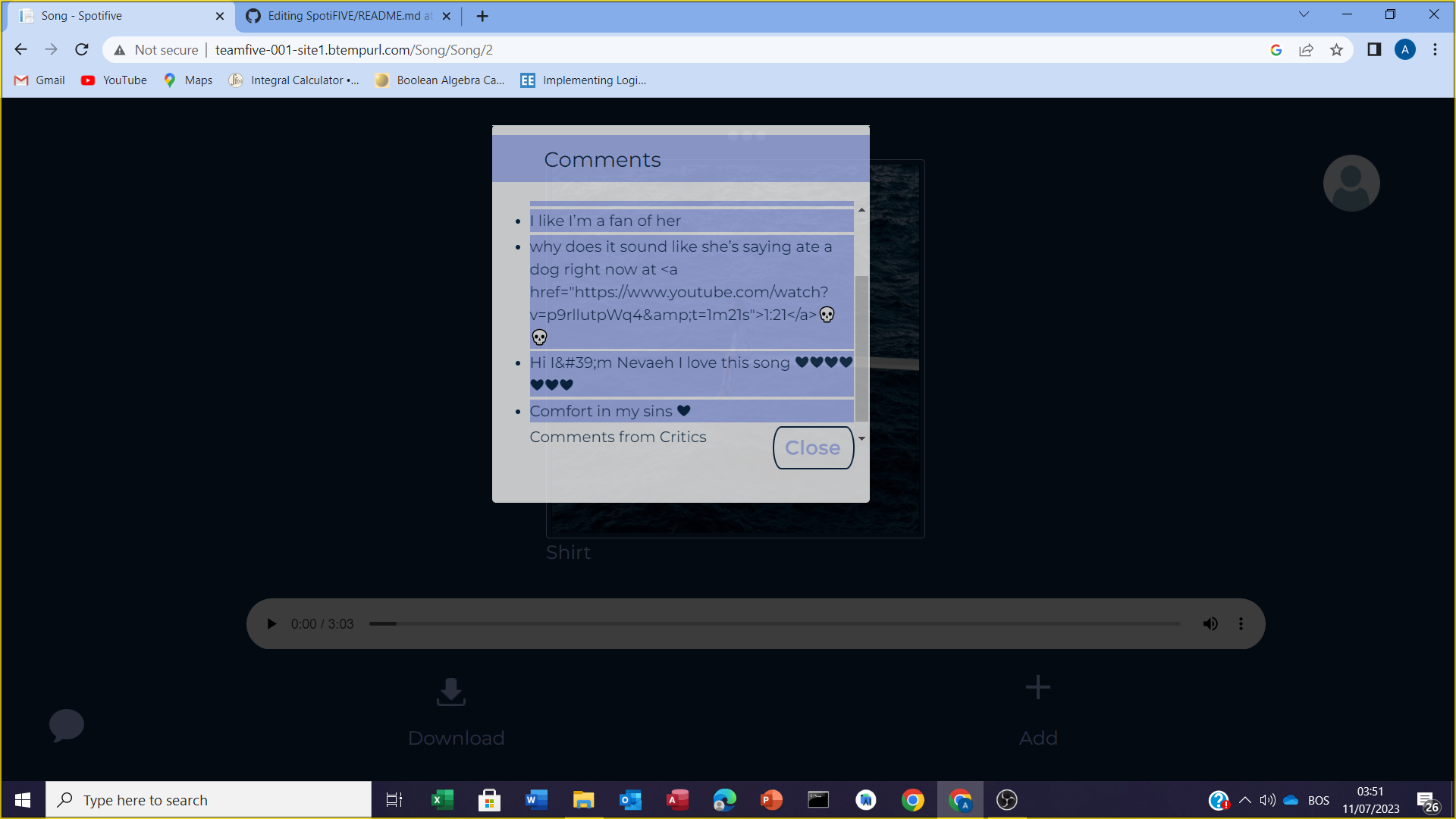Close the Comments dialog
The width and height of the screenshot is (1456, 819).
(812, 447)
